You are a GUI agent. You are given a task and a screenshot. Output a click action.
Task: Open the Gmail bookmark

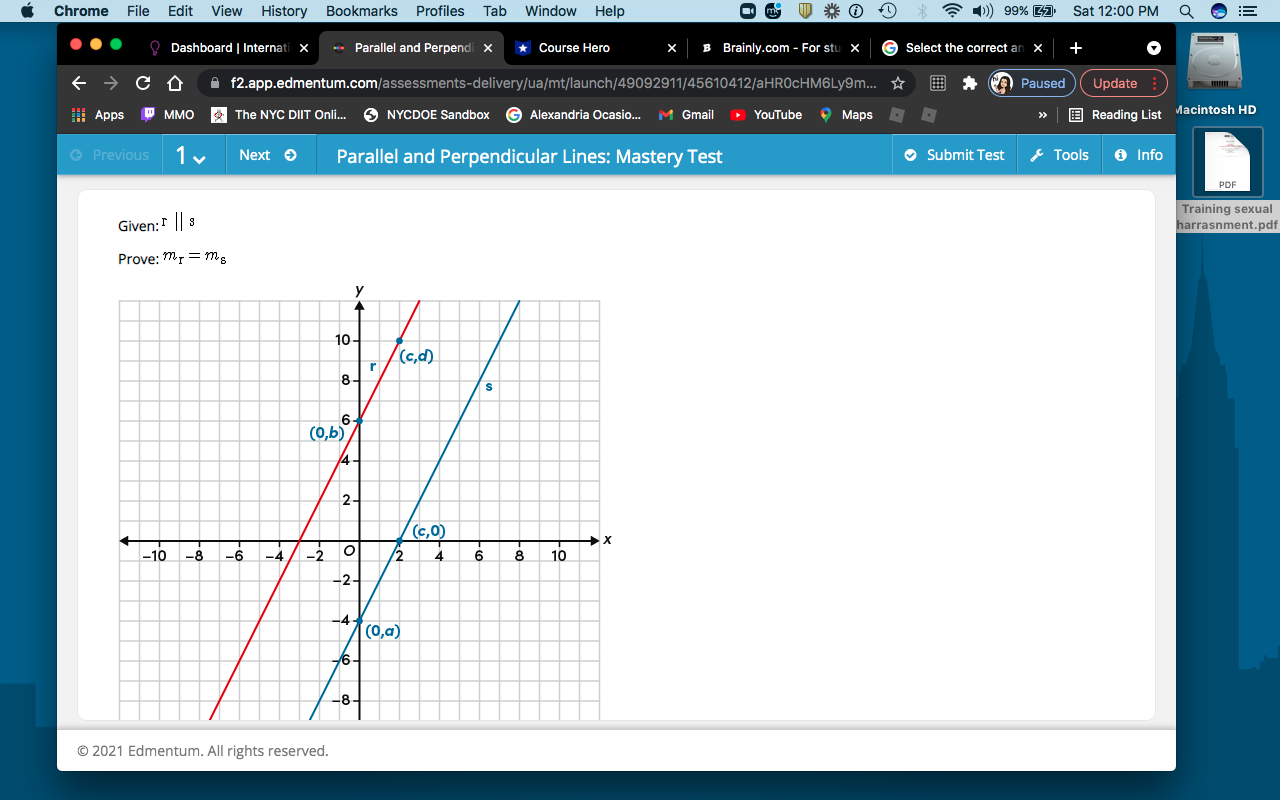pyautogui.click(x=686, y=115)
